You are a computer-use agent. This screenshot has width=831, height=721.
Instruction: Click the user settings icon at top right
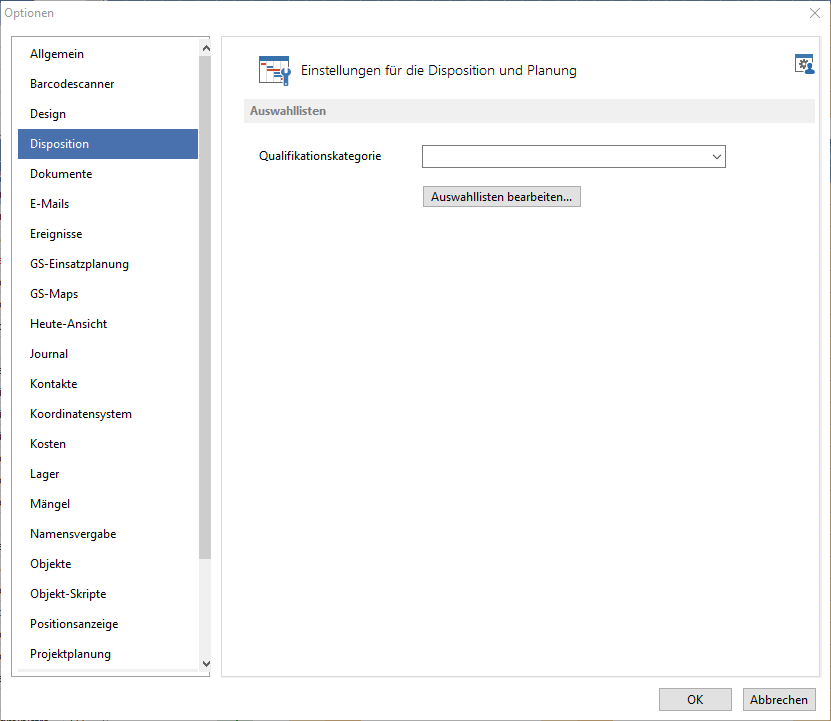point(804,65)
